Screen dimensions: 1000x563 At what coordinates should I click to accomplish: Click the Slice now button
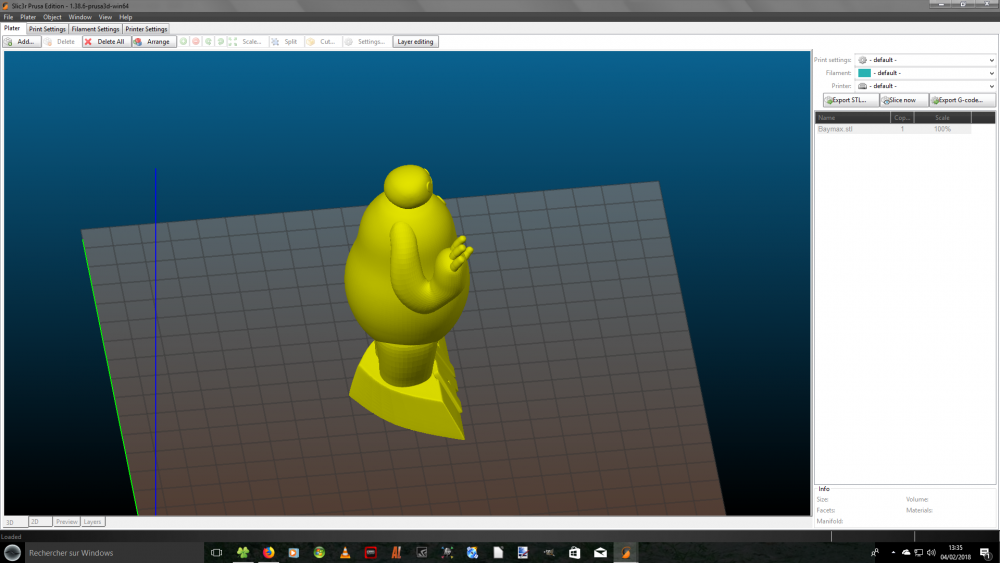pyautogui.click(x=904, y=100)
